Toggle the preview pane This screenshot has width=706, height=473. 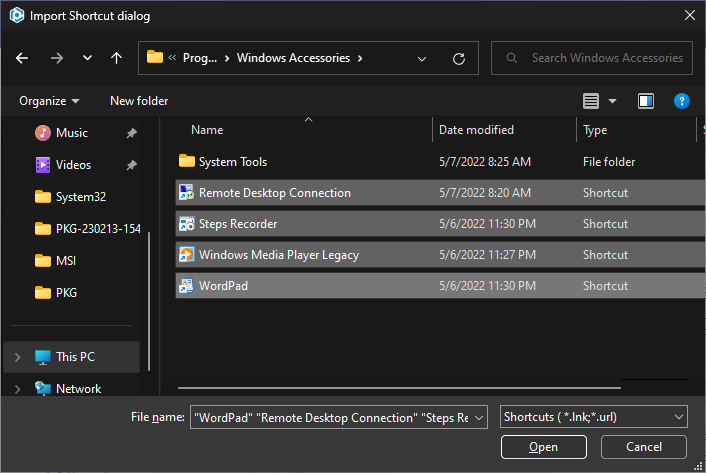point(646,101)
